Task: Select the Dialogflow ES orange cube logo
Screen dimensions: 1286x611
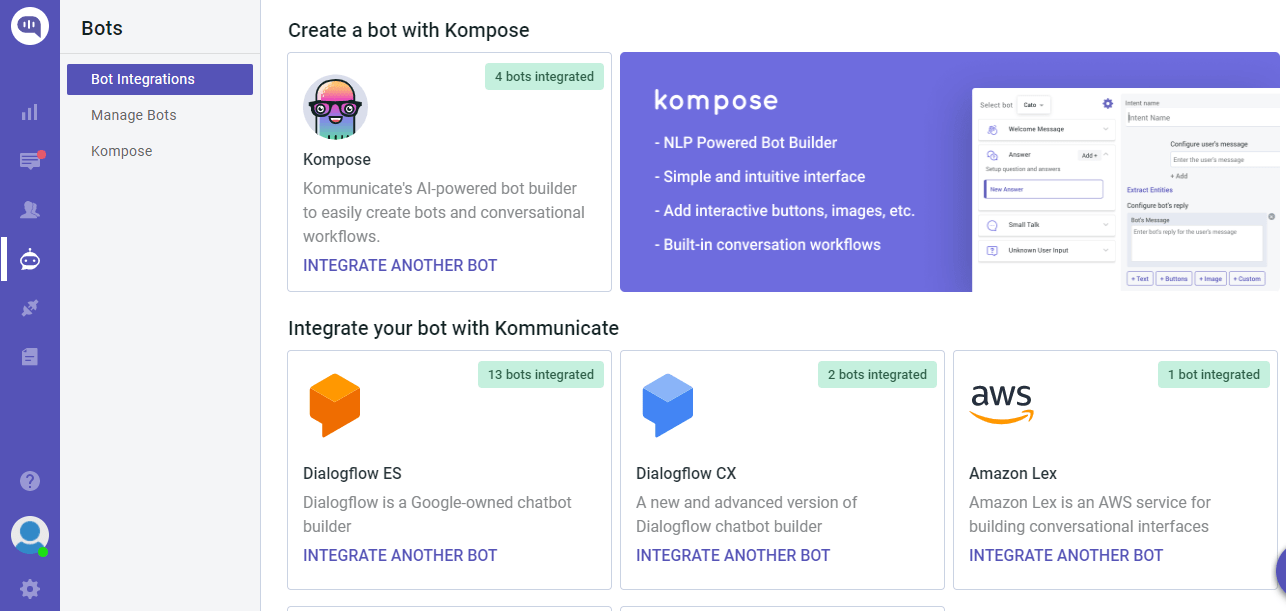Action: pos(334,405)
